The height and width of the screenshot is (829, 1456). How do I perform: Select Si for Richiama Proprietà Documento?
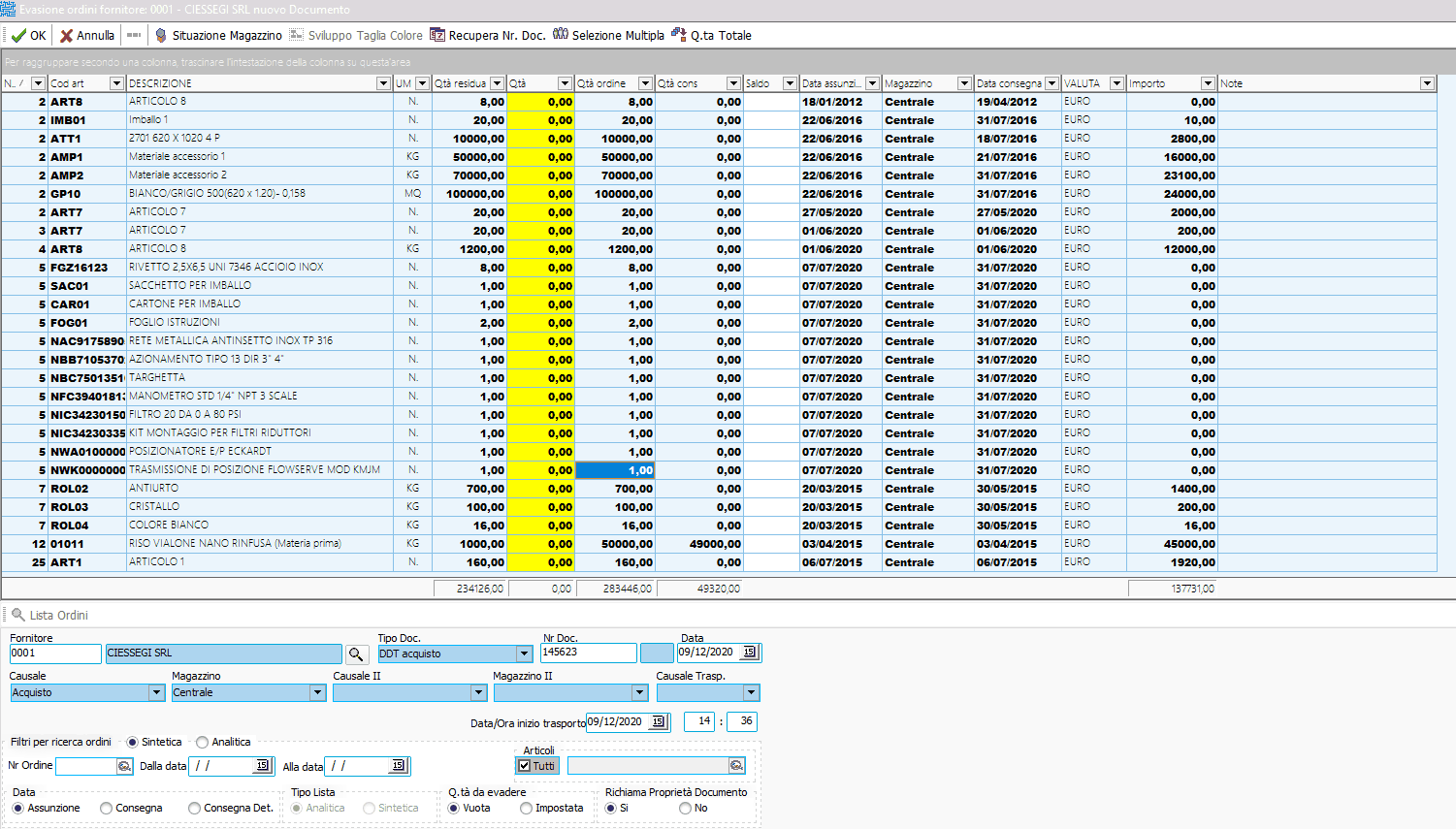610,808
